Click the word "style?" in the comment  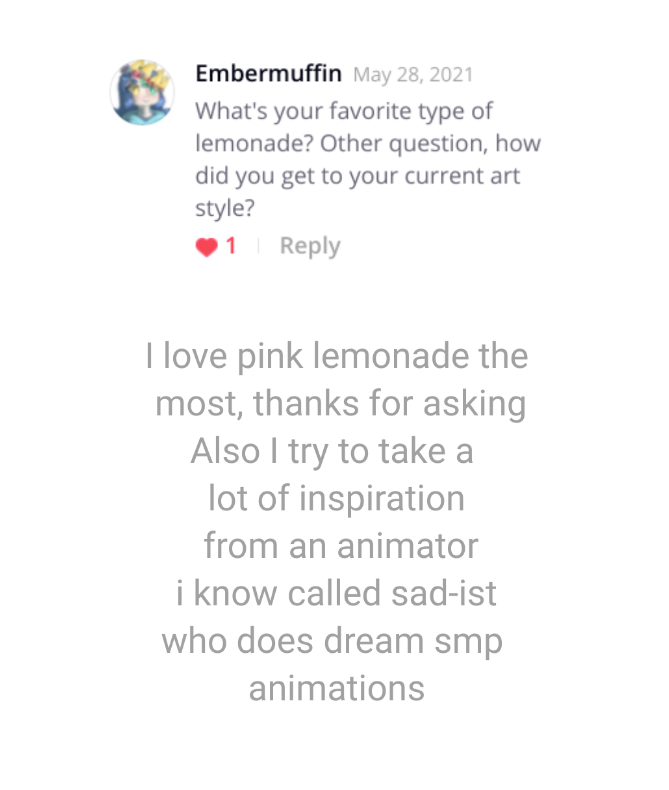coord(222,210)
